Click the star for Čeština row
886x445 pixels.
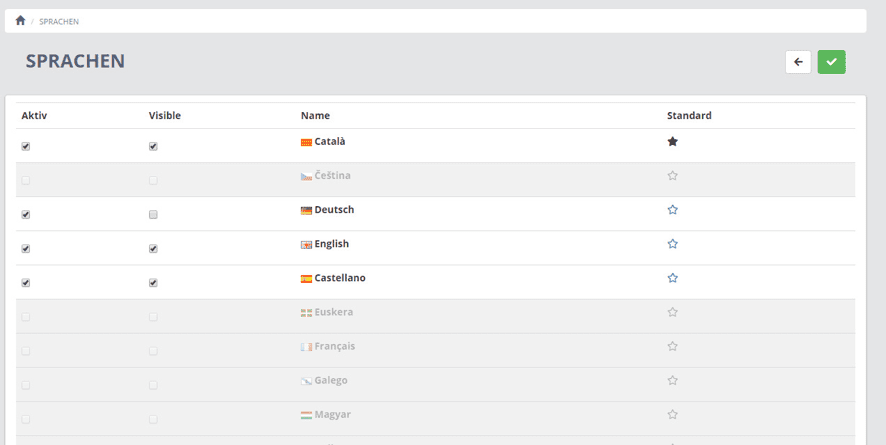point(672,176)
